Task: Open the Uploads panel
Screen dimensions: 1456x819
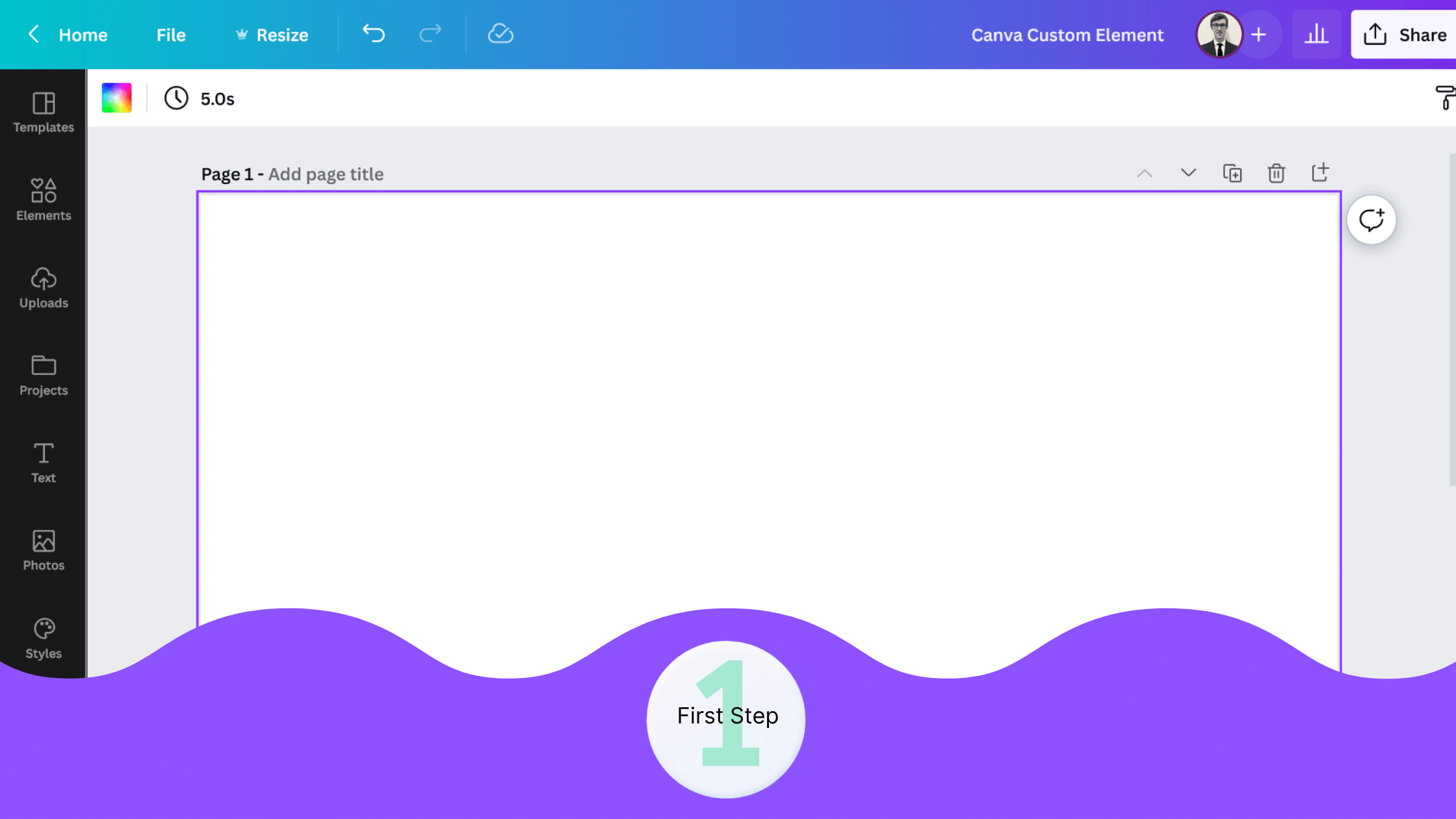Action: 44,287
